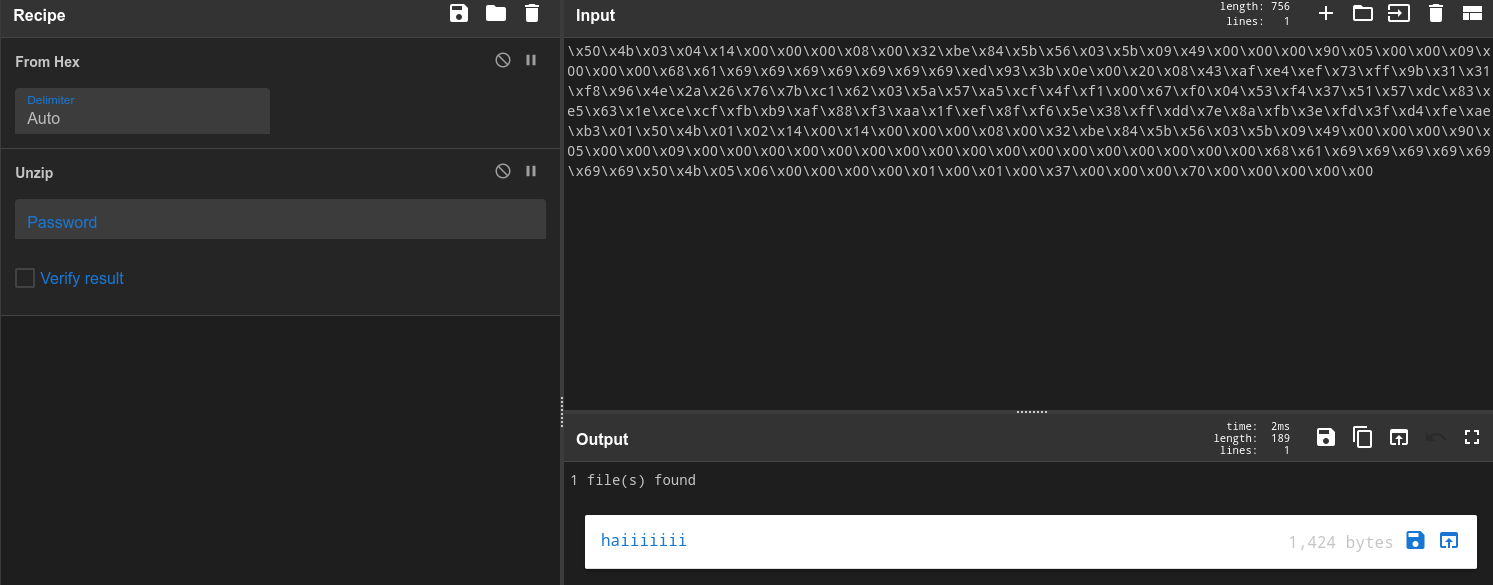Replace input with output
Image resolution: width=1493 pixels, height=585 pixels.
coord(1399,437)
